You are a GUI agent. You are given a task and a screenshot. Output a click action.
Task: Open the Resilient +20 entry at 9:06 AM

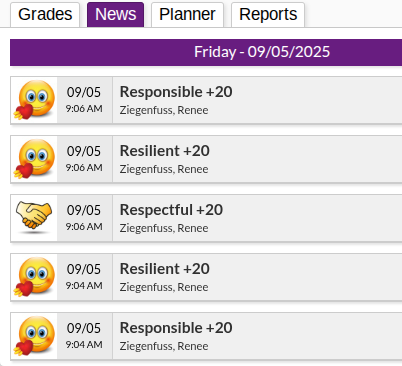(x=206, y=159)
